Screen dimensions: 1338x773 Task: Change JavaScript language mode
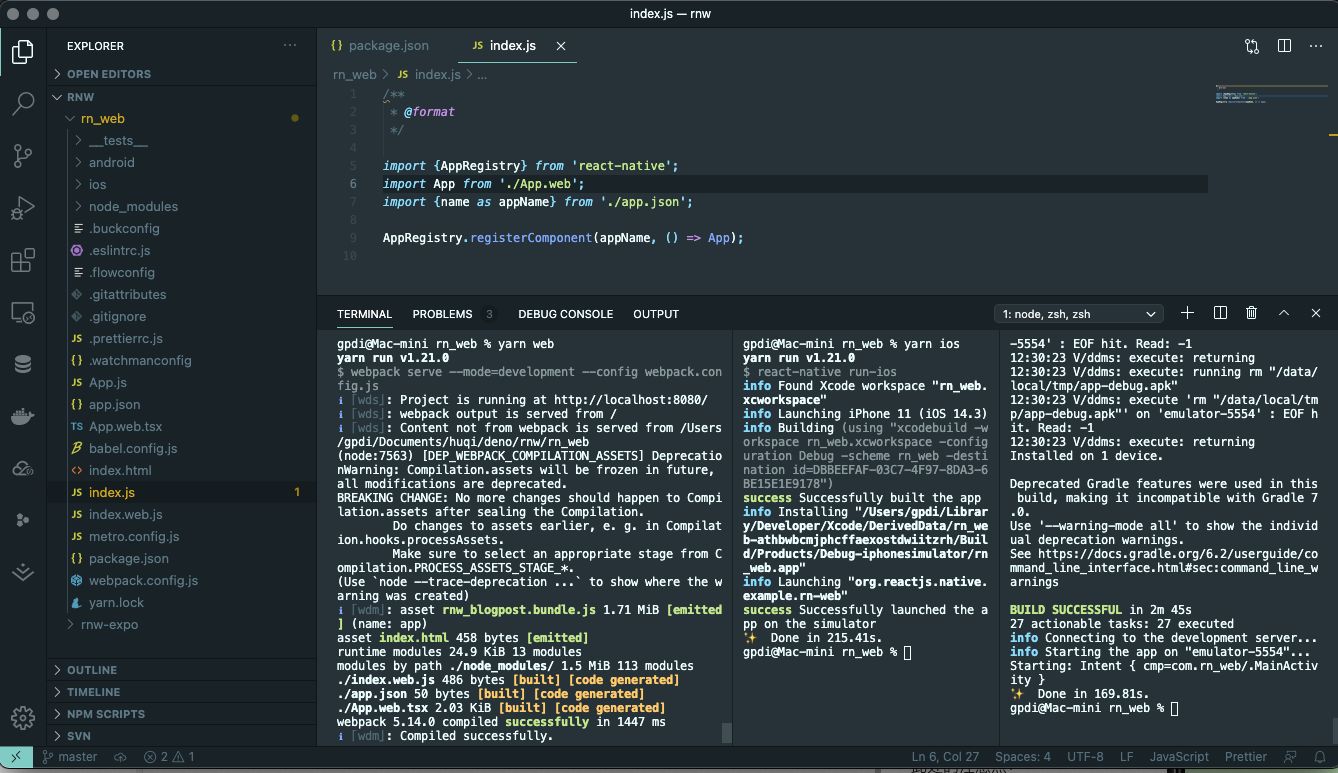click(1179, 757)
